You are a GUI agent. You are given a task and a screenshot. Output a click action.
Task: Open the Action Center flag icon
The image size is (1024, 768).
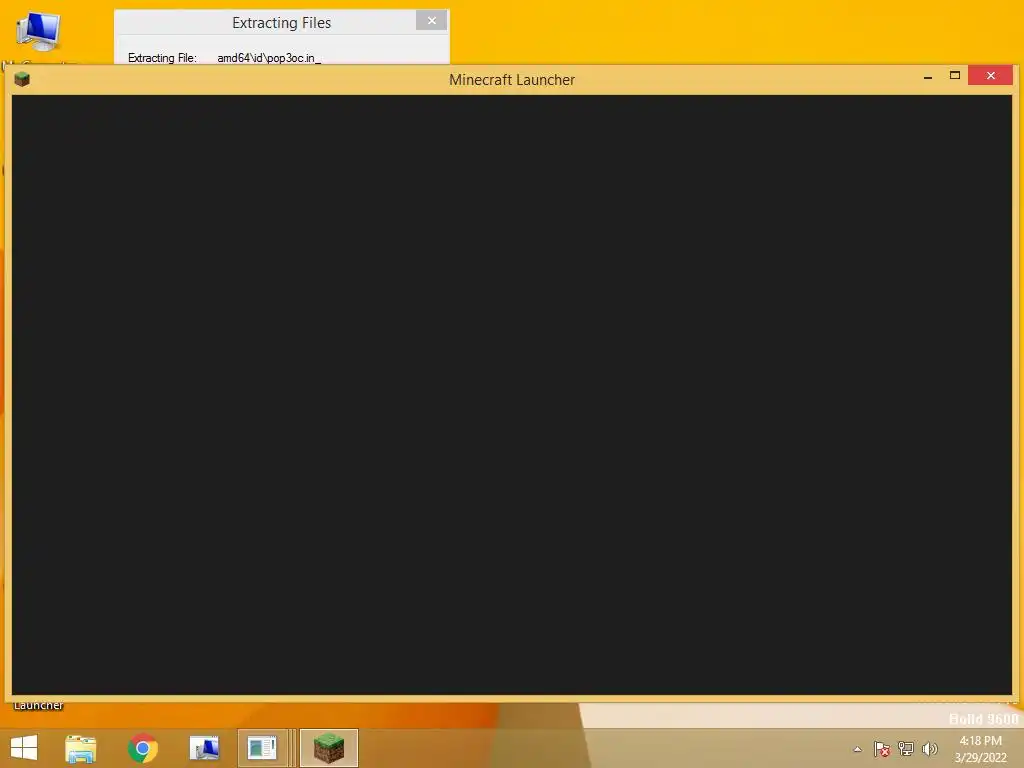click(881, 749)
